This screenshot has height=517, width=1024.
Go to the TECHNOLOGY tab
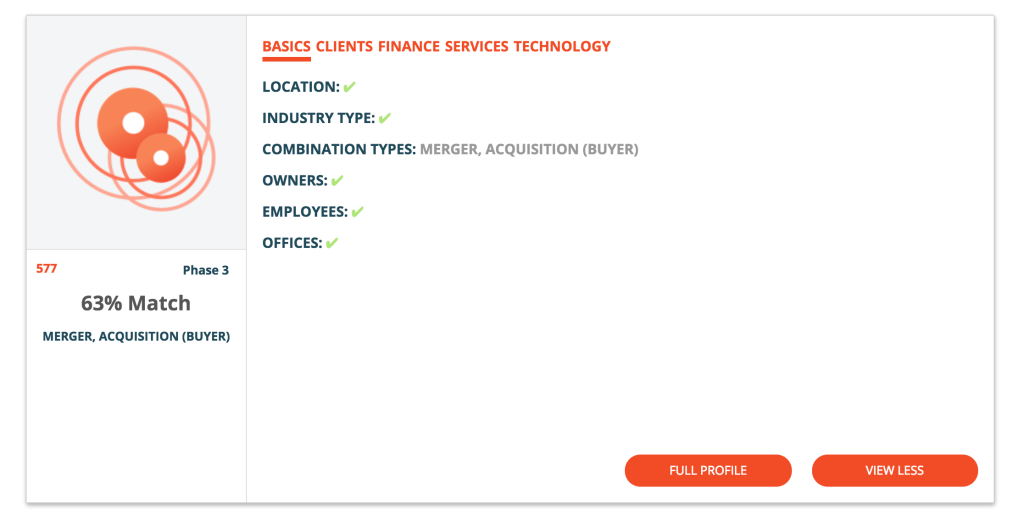(562, 46)
